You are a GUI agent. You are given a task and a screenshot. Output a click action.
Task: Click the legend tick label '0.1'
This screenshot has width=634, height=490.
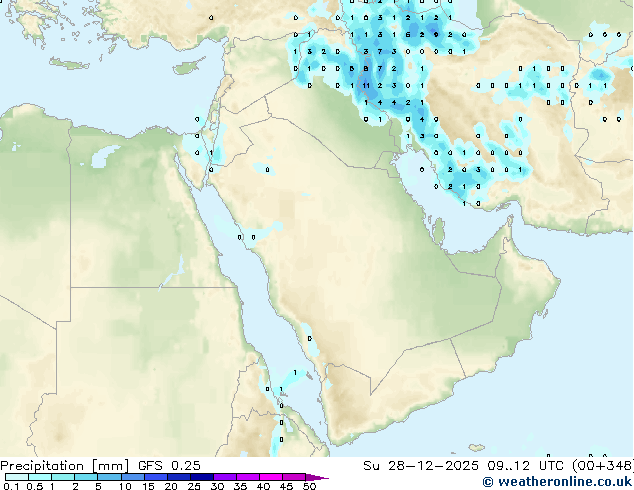click(11, 486)
